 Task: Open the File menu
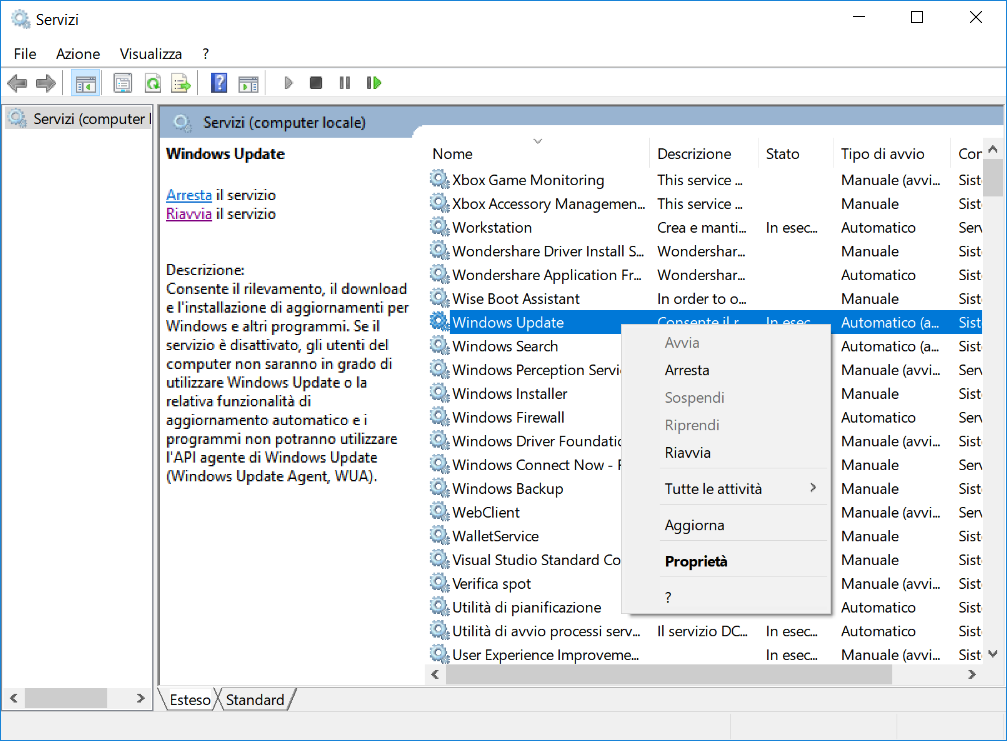[25, 54]
